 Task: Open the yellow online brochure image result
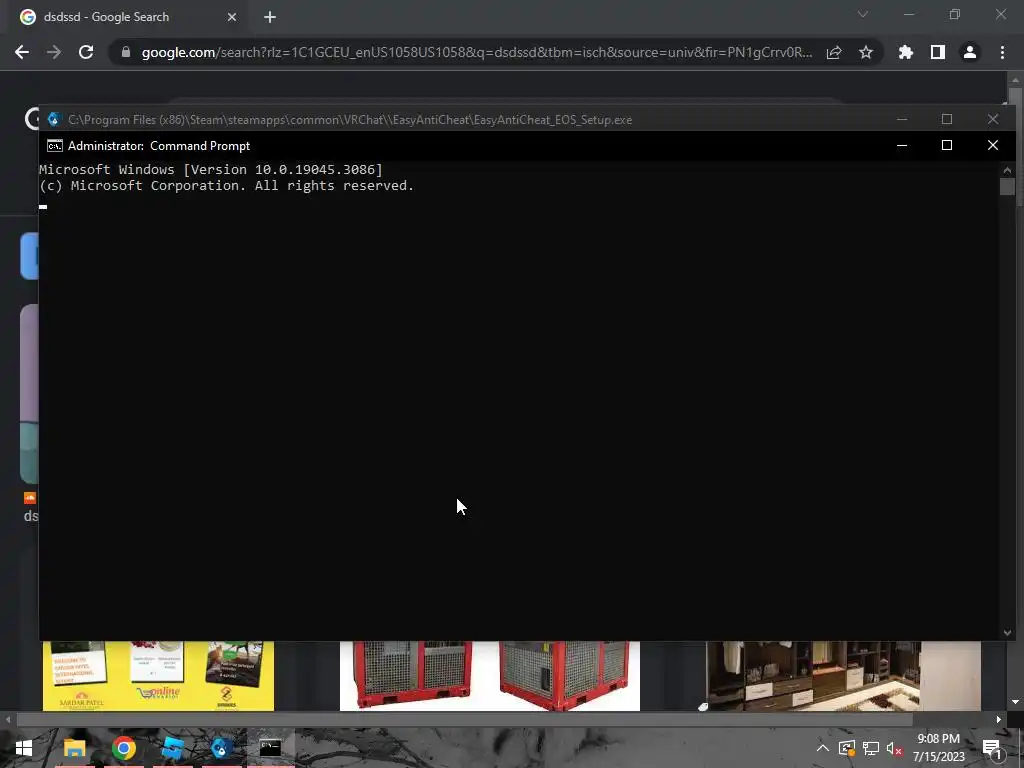coord(158,676)
